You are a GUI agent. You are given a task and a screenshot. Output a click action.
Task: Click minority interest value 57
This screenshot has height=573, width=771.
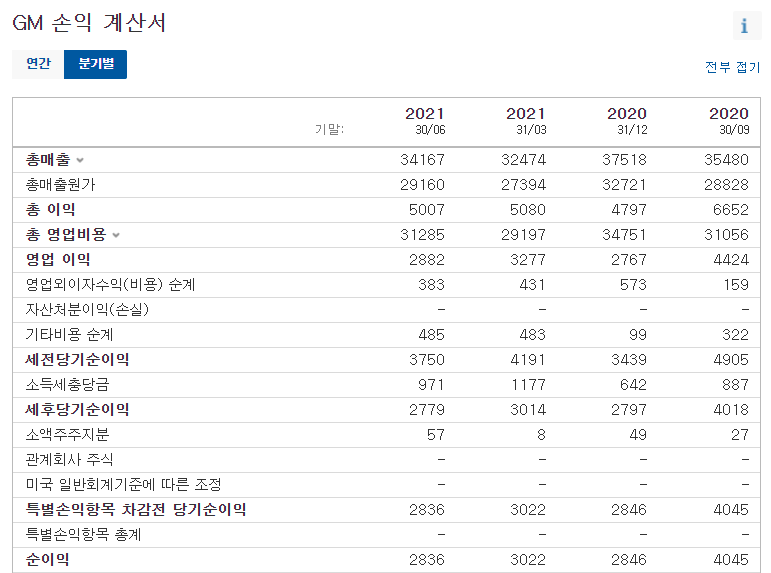click(x=436, y=435)
